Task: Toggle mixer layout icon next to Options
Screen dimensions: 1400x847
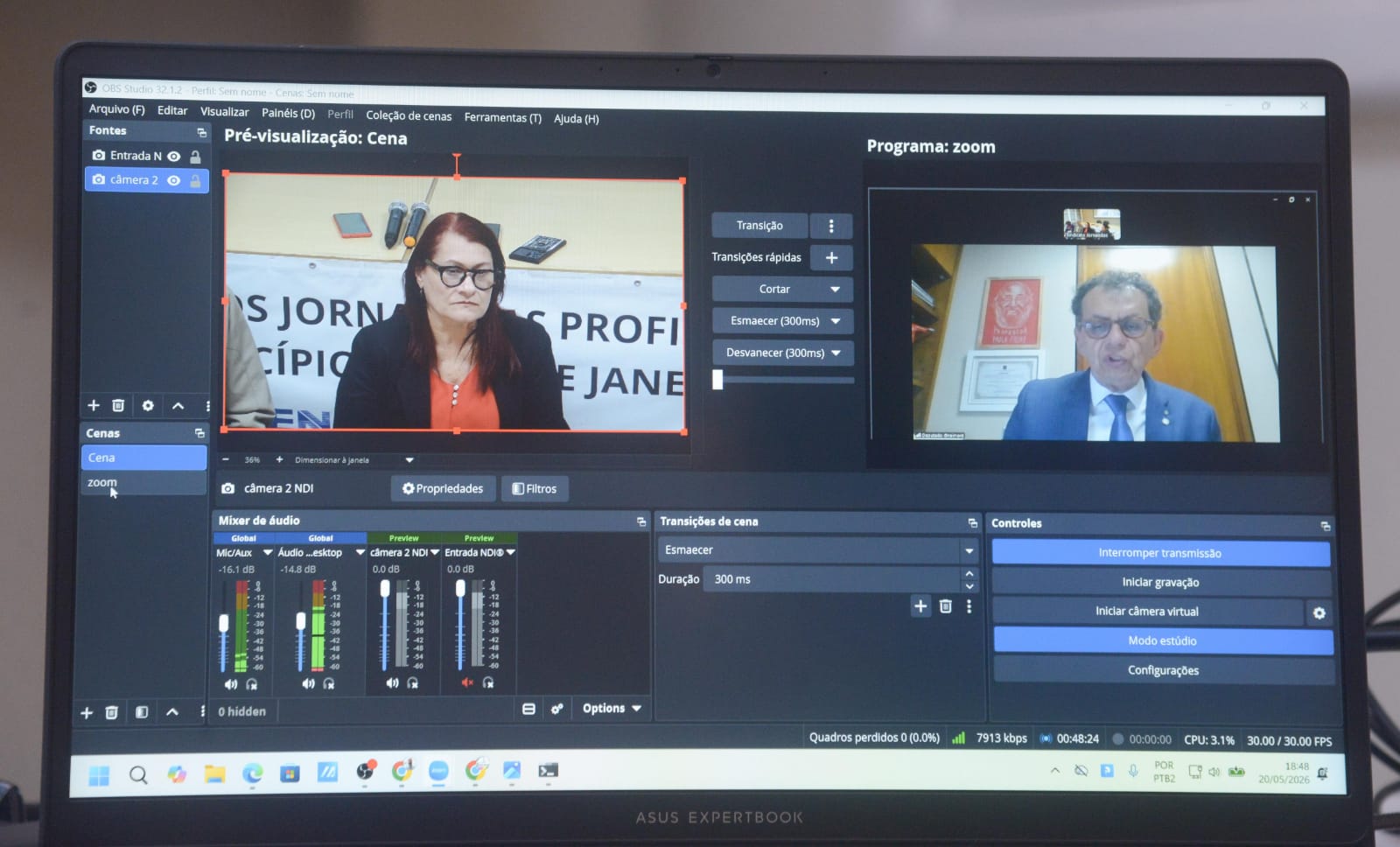Action: click(x=528, y=709)
